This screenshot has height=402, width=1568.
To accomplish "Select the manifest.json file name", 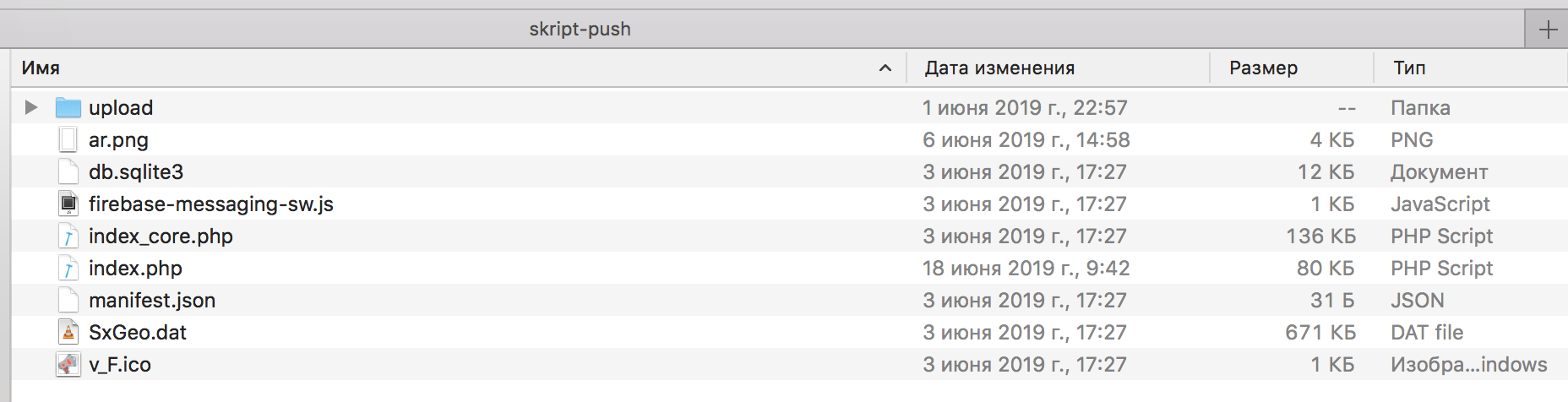I will (152, 300).
